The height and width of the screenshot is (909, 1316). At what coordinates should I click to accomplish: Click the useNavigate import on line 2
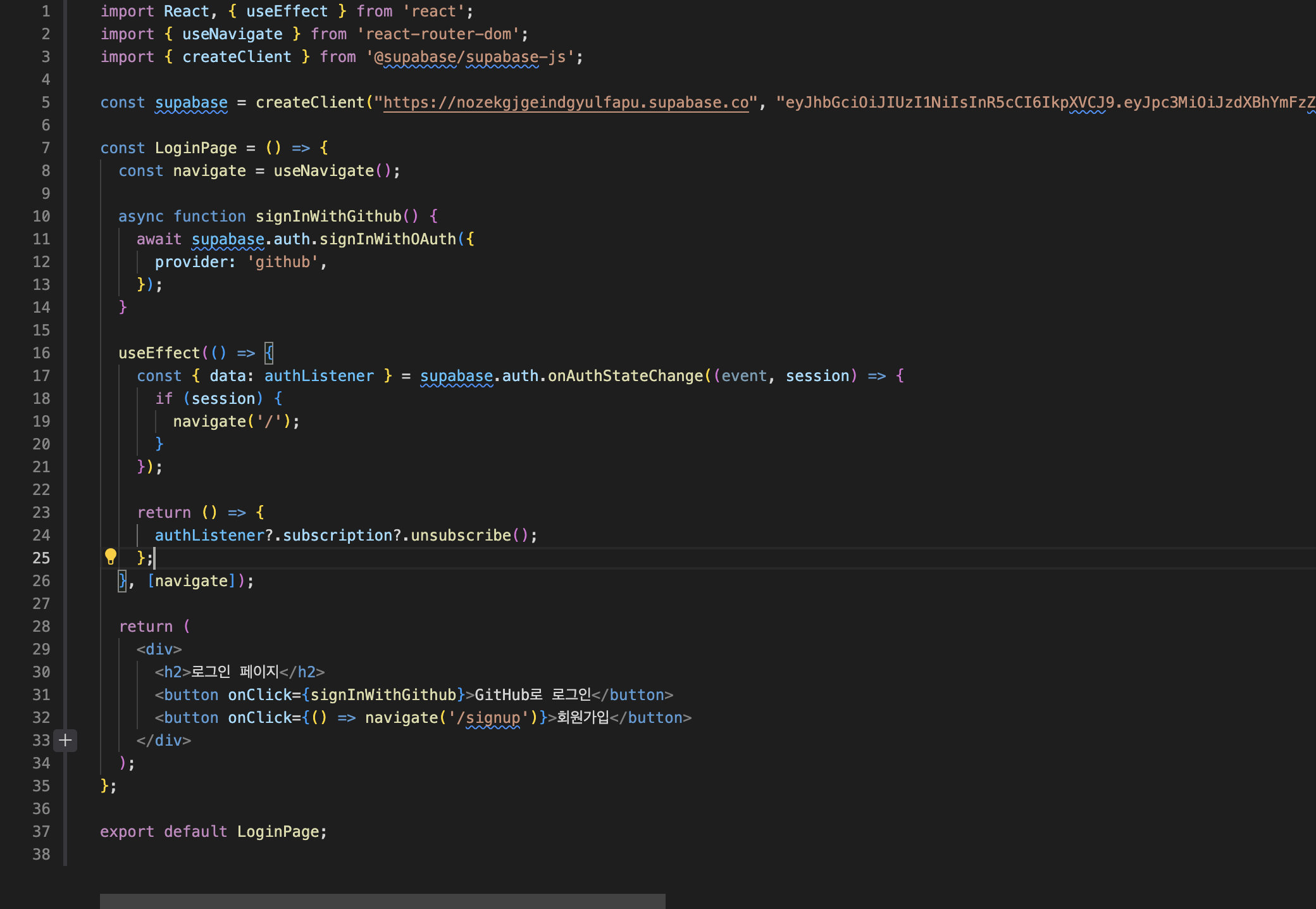tap(232, 34)
